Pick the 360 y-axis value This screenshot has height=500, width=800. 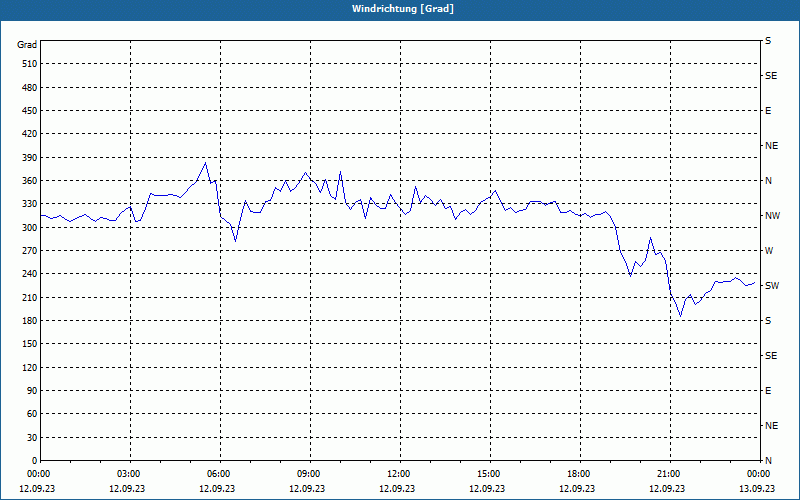(x=29, y=181)
